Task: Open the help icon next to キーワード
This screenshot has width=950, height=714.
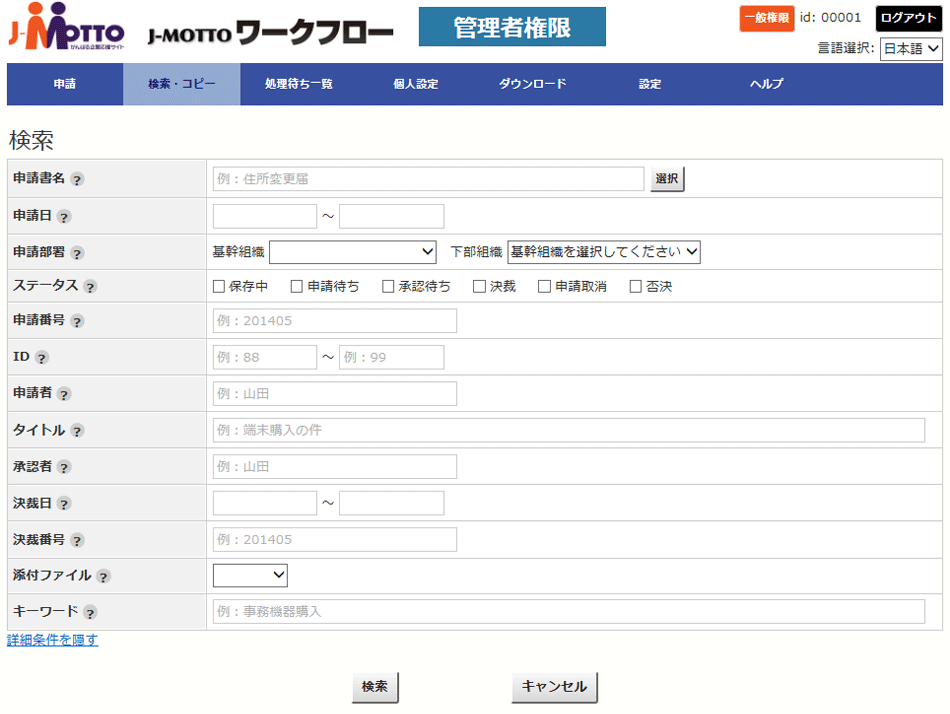Action: pos(90,613)
